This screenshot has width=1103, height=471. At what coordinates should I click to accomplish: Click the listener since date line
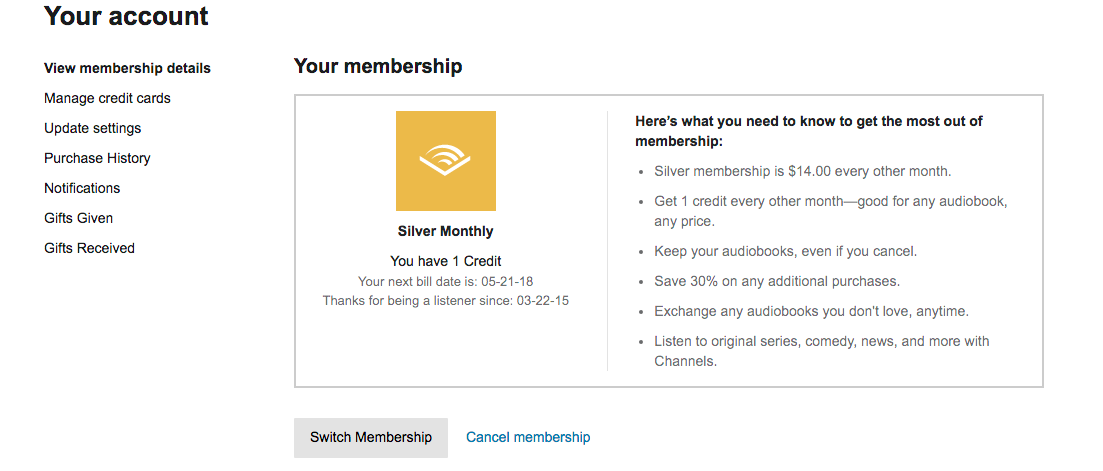tap(445, 300)
